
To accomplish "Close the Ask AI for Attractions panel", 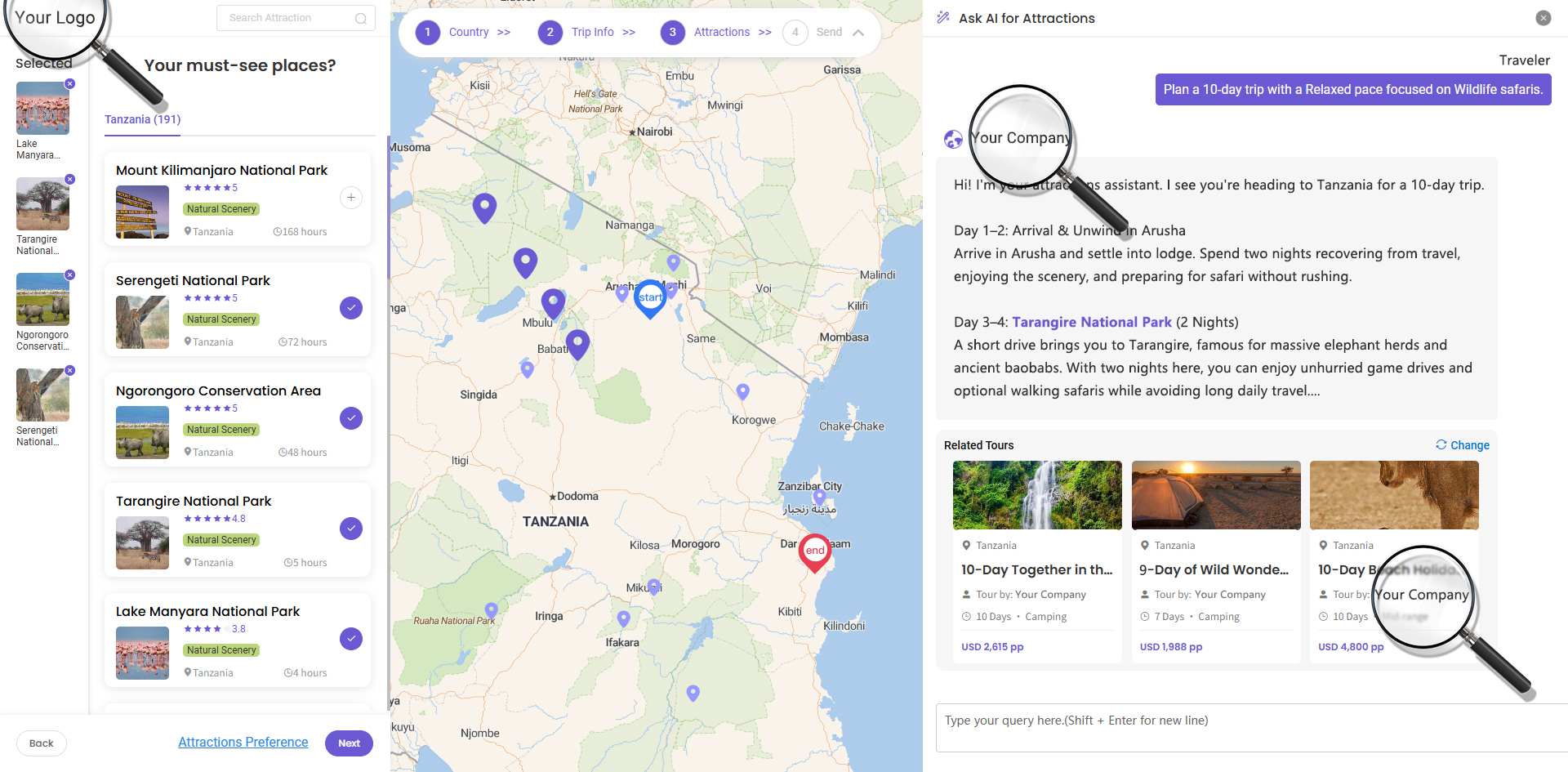I will 1543,18.
